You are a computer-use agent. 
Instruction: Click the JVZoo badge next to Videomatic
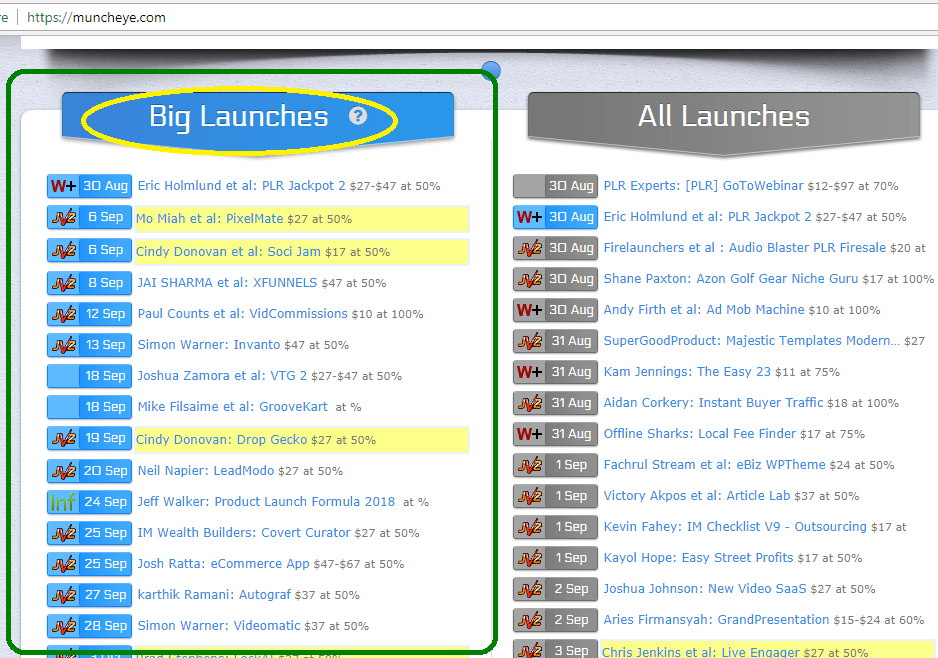[x=63, y=626]
